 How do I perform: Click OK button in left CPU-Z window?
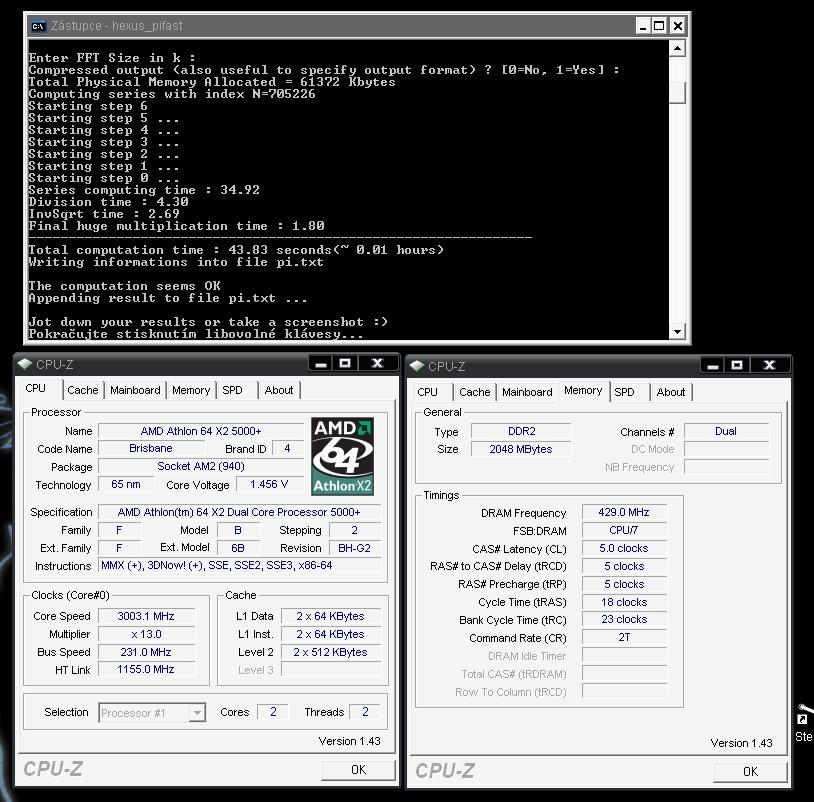pyautogui.click(x=358, y=769)
